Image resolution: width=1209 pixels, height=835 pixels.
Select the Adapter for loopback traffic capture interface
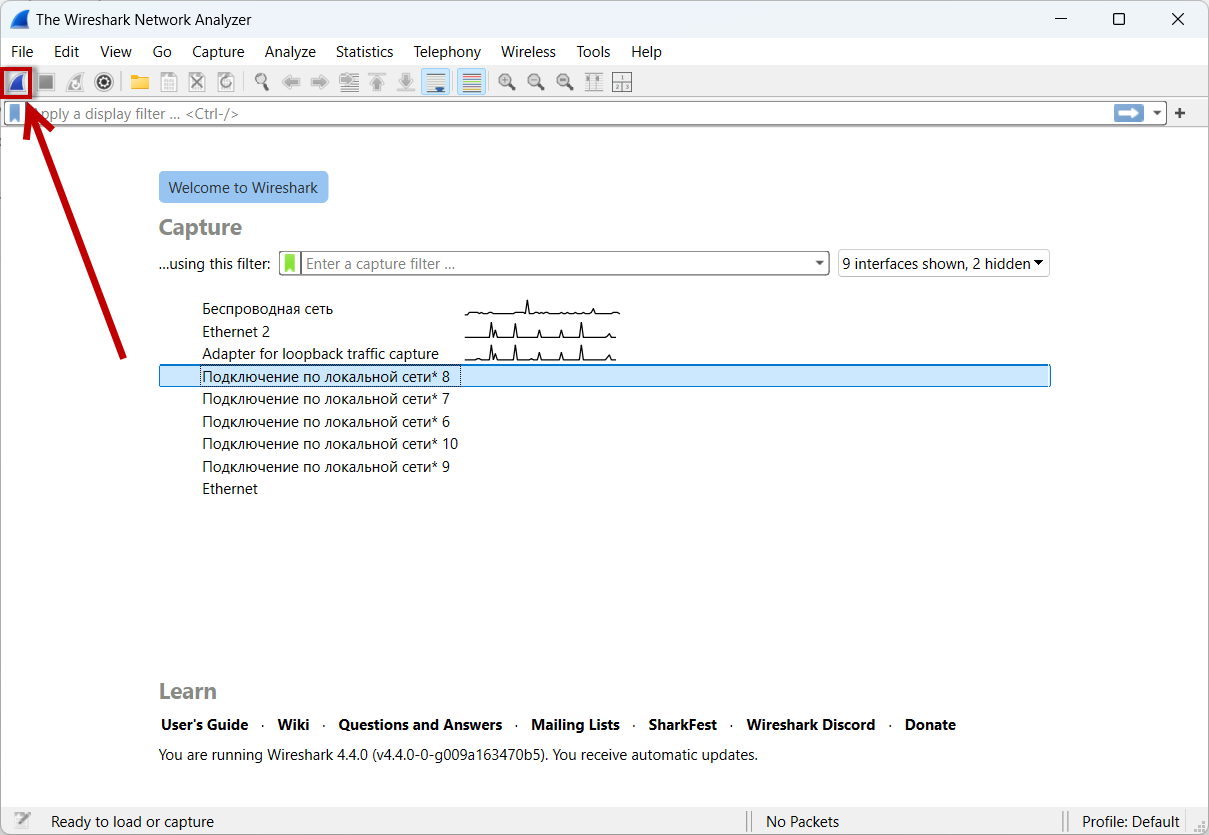pyautogui.click(x=320, y=354)
